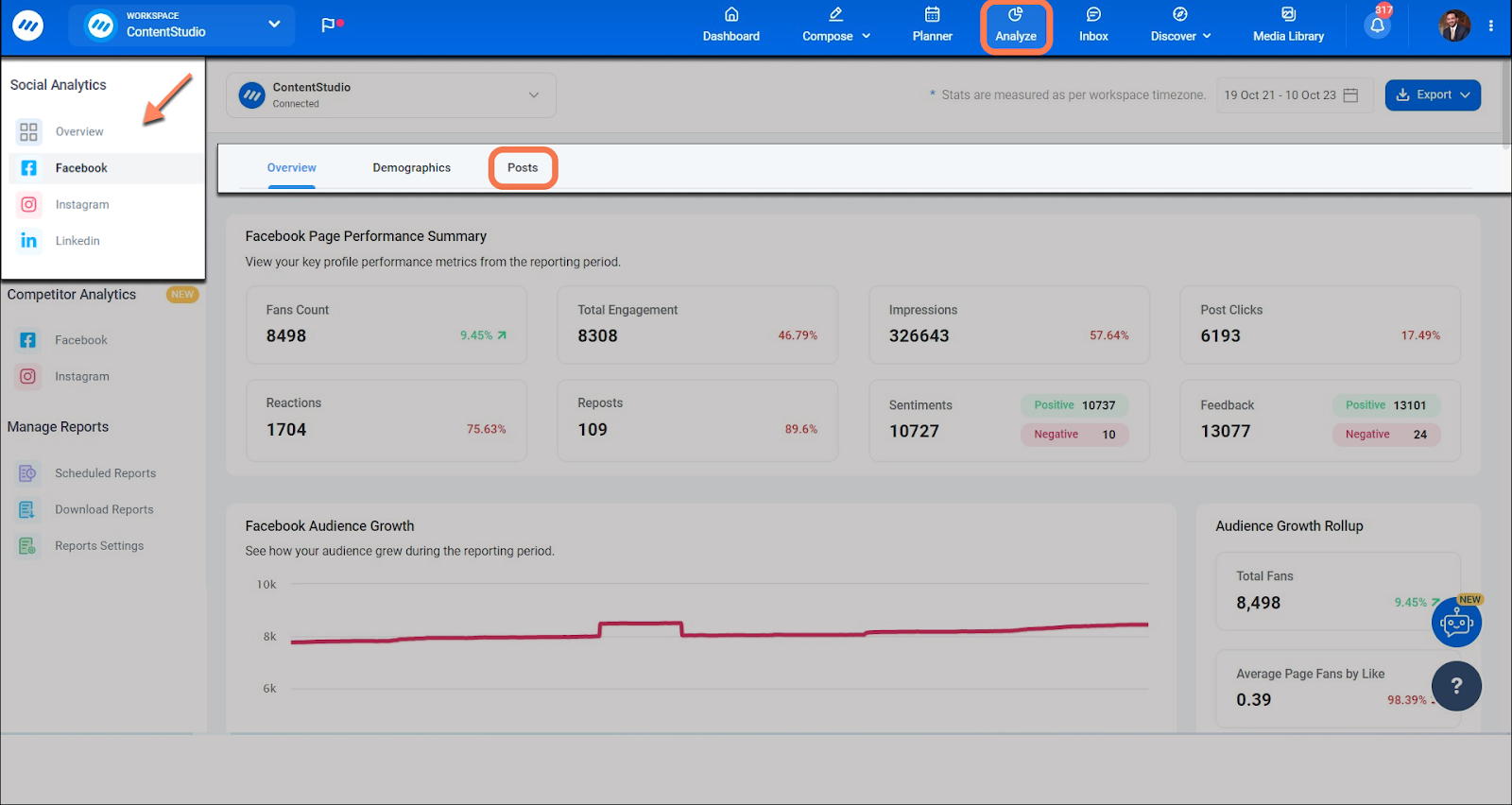
Task: Open the help question mark button
Action: (x=1456, y=686)
